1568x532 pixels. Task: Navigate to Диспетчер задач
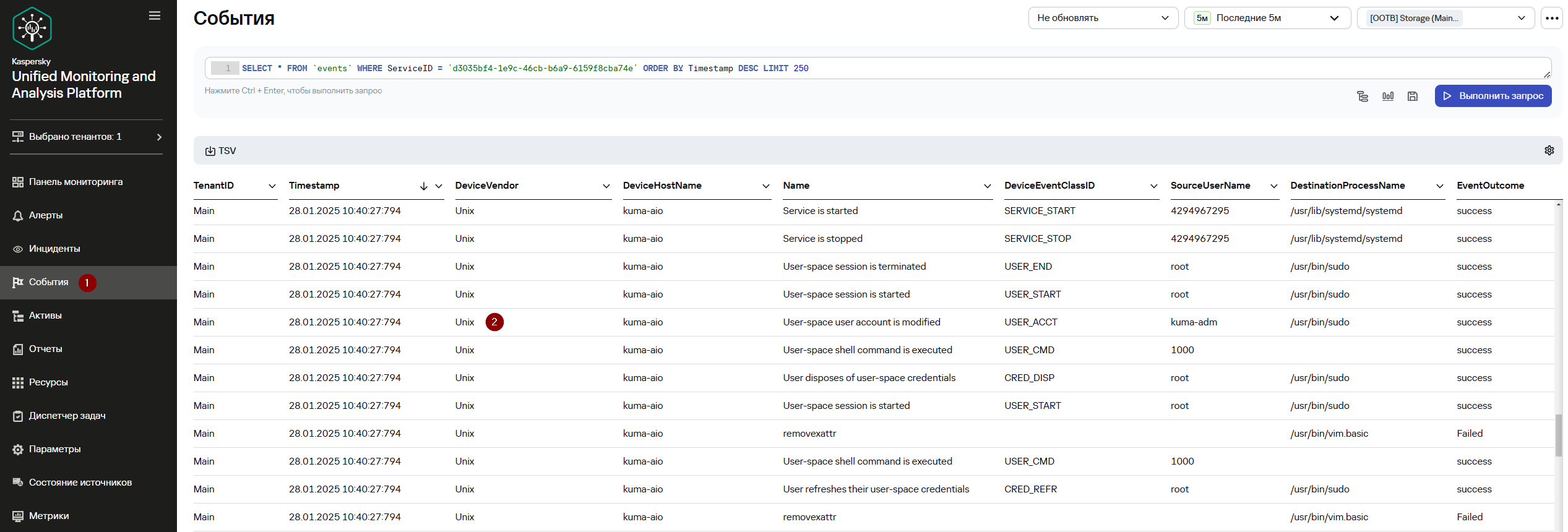67,416
